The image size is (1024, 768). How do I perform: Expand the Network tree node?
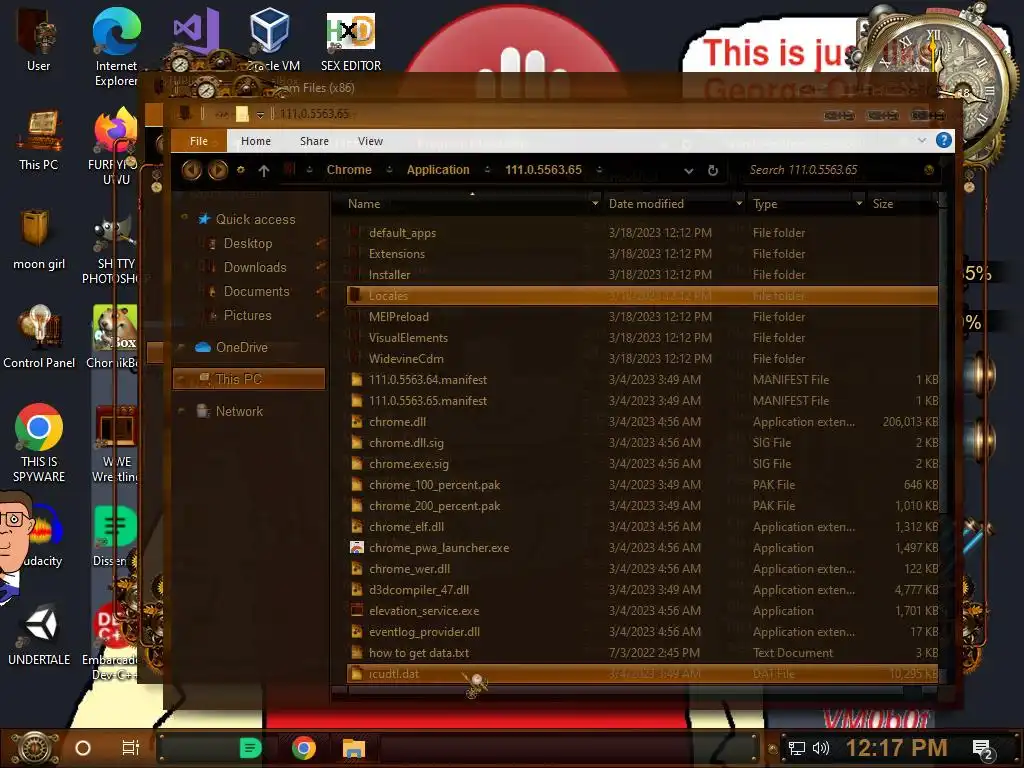182,411
